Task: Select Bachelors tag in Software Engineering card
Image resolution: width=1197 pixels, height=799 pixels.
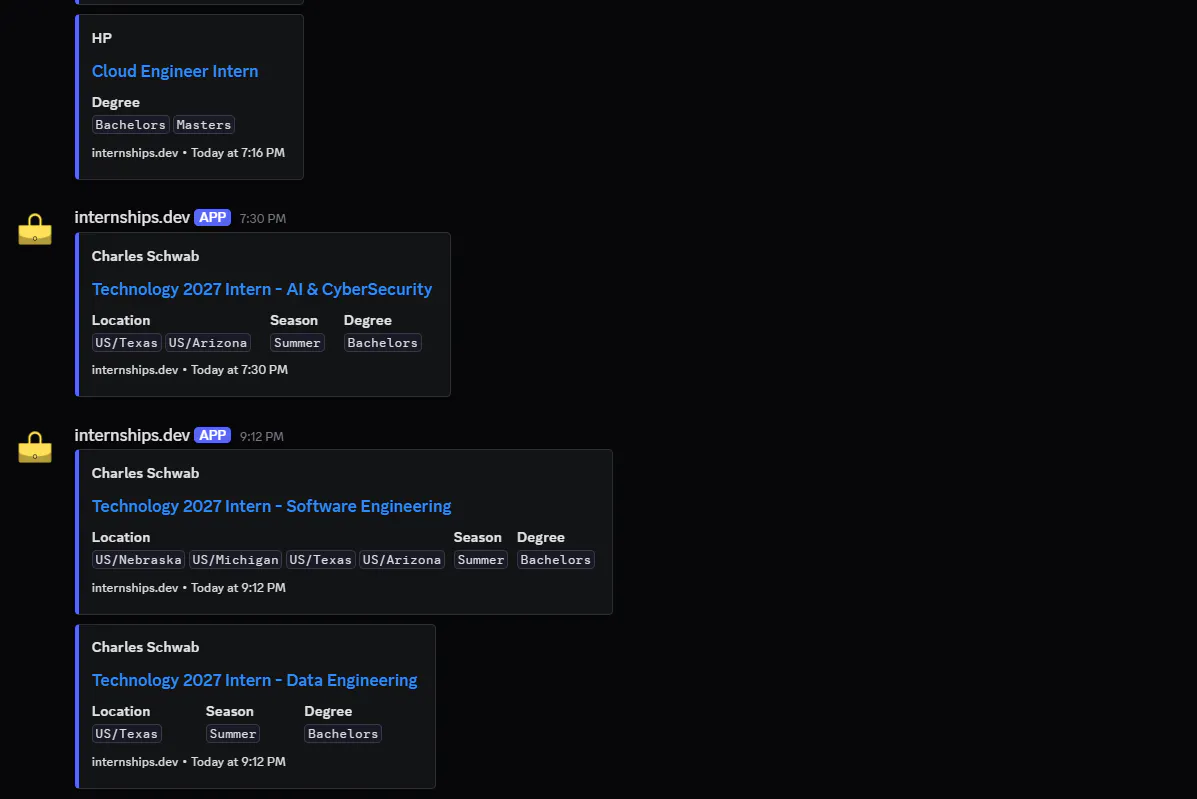Action: click(556, 559)
